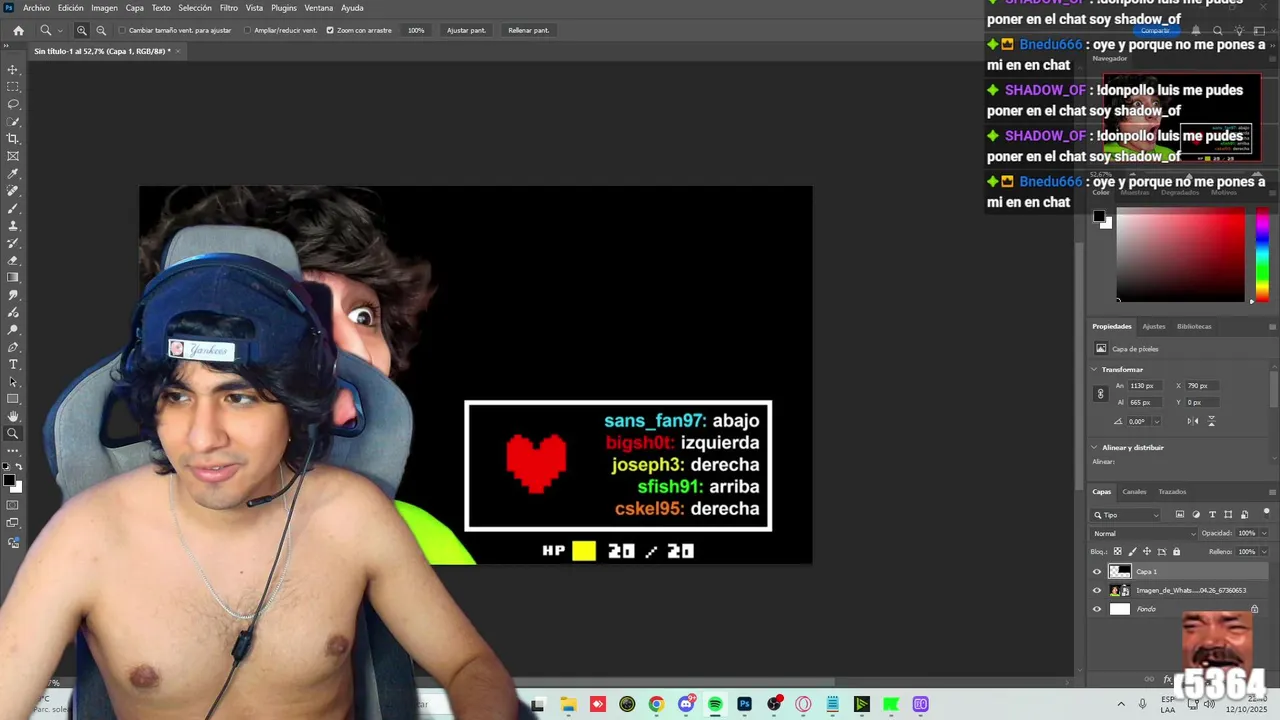
Task: Click the foreground color swatch in toolbar
Action: tap(9, 481)
